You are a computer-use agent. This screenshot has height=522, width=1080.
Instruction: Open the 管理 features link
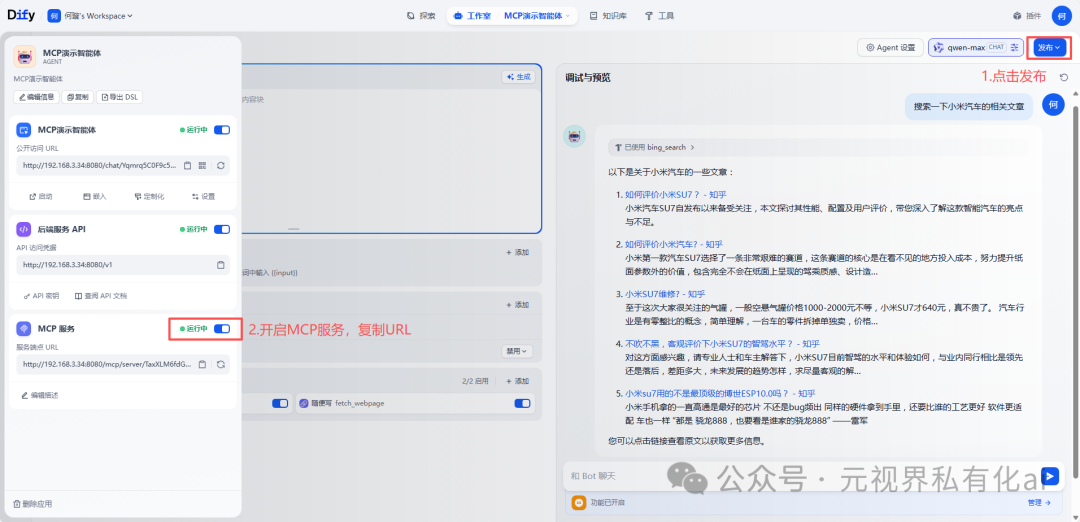1039,503
